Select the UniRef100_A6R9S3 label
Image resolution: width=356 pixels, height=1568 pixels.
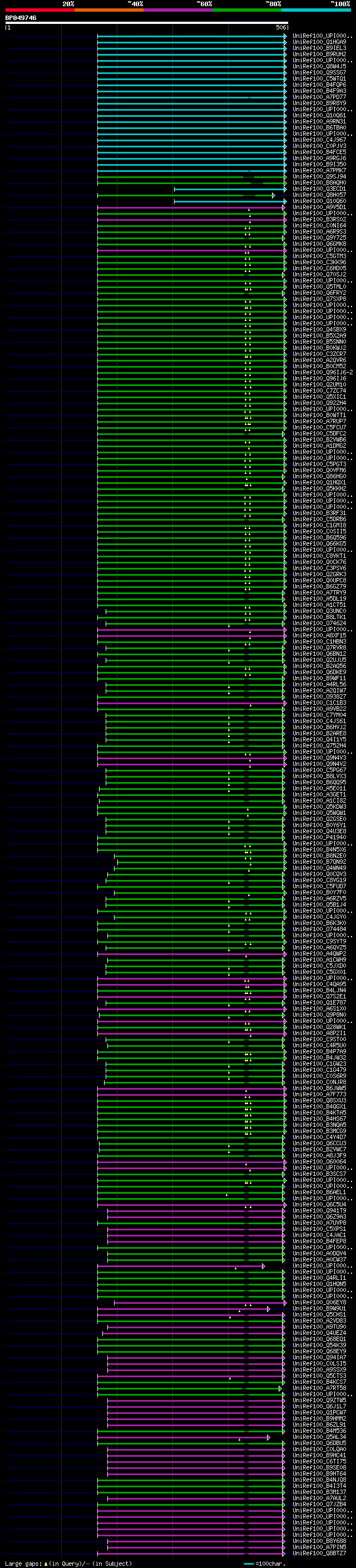[x=319, y=231]
